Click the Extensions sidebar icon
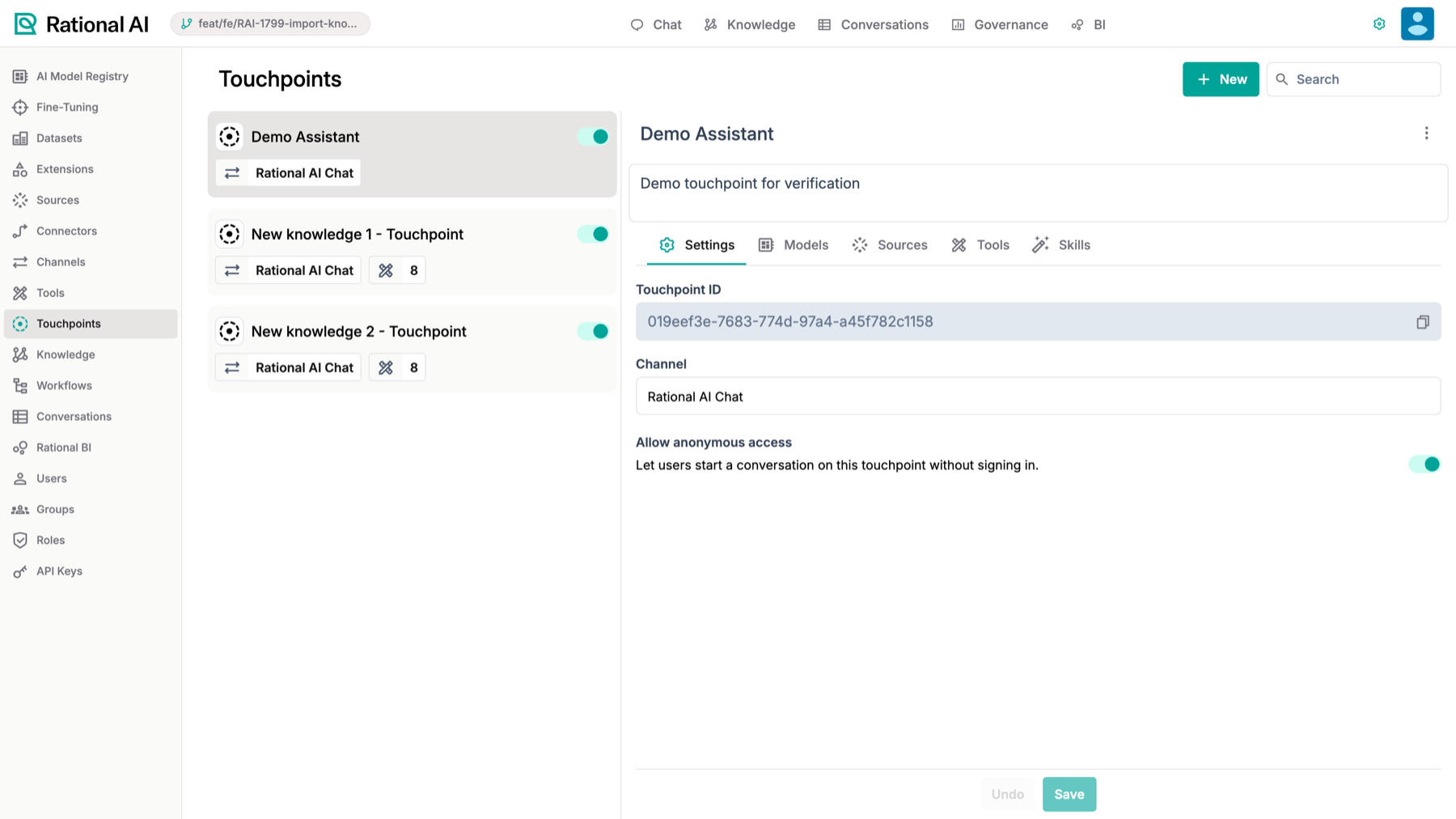1456x819 pixels. pyautogui.click(x=20, y=169)
